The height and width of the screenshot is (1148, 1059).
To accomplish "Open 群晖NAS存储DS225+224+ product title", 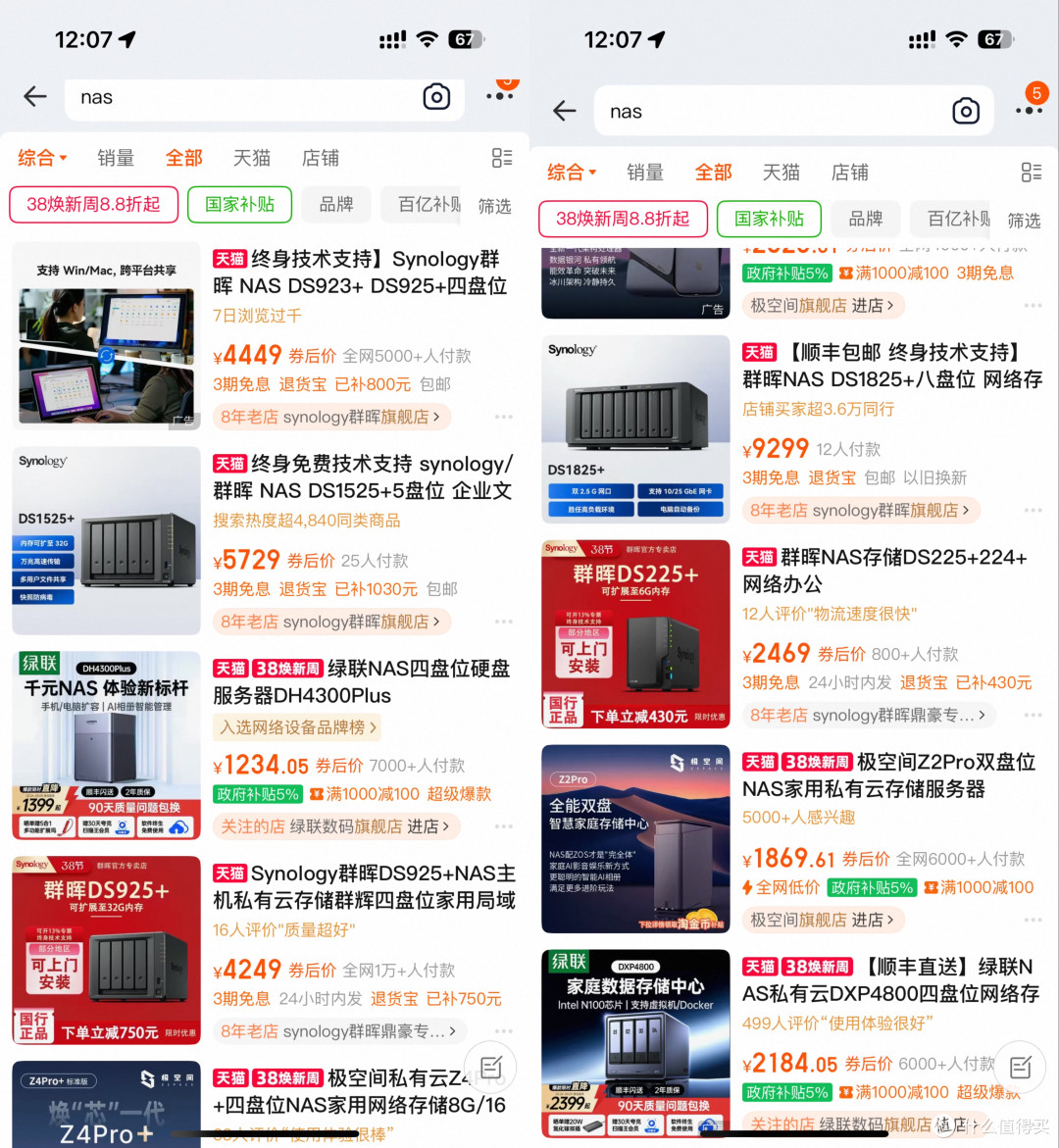I will [886, 571].
